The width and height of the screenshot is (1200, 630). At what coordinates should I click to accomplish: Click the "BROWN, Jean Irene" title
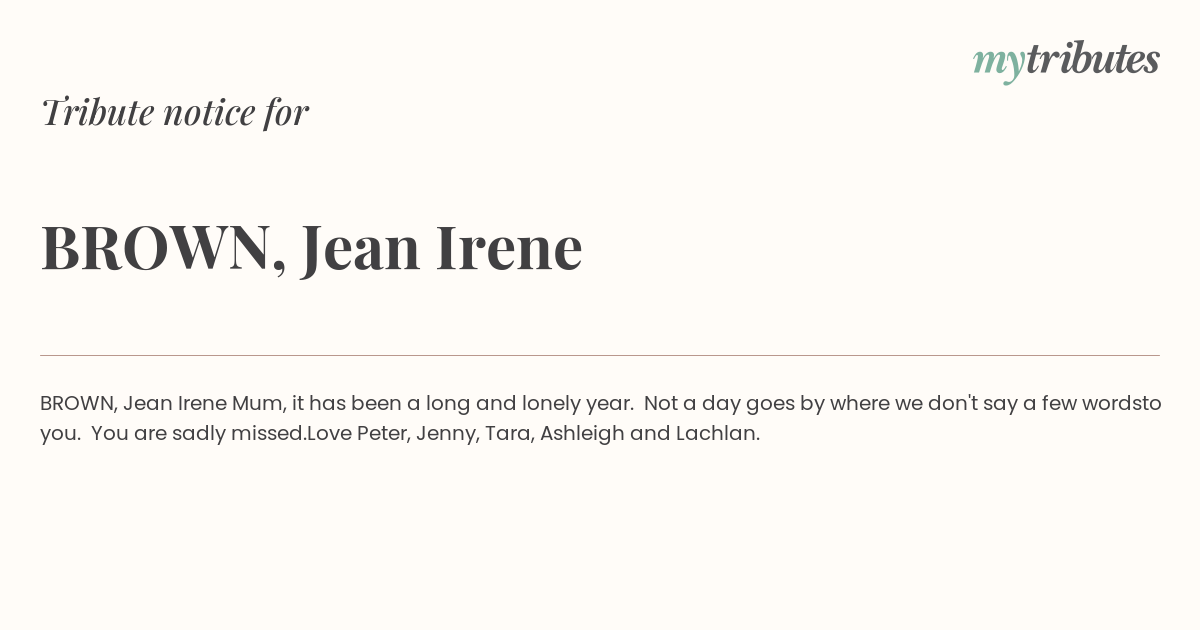click(x=311, y=248)
